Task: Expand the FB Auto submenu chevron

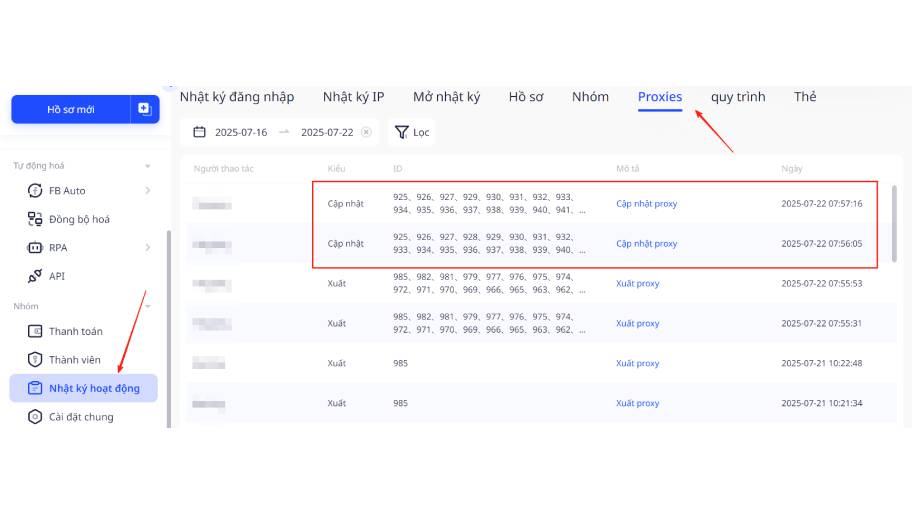Action: (x=148, y=190)
